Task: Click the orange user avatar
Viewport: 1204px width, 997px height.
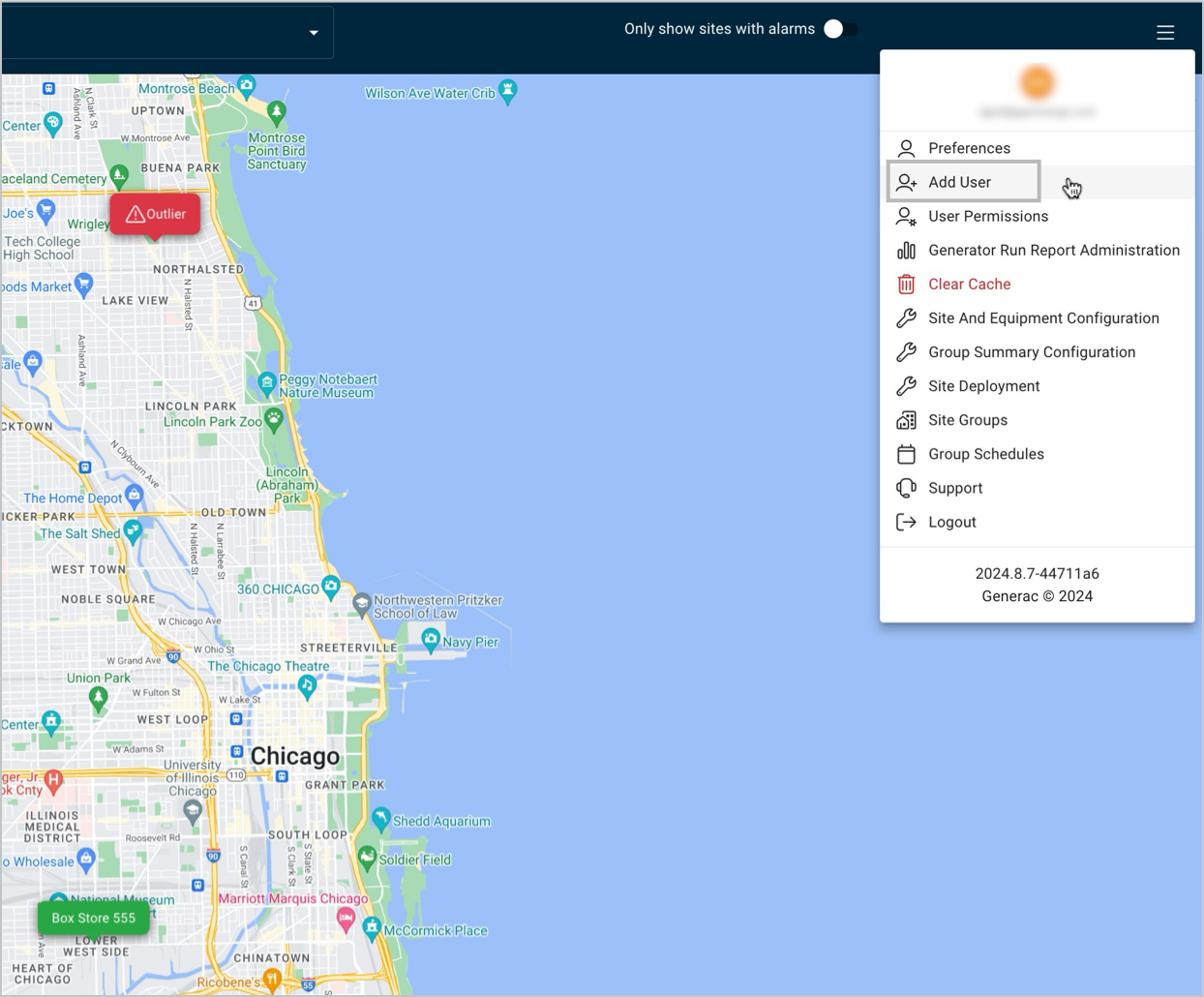Action: (1037, 83)
